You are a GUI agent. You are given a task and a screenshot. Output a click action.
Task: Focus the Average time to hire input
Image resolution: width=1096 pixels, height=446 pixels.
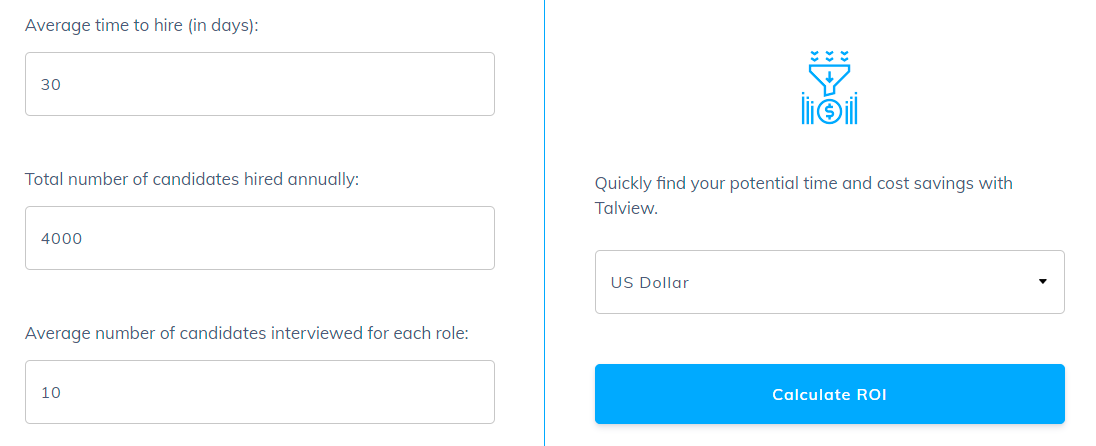point(260,84)
